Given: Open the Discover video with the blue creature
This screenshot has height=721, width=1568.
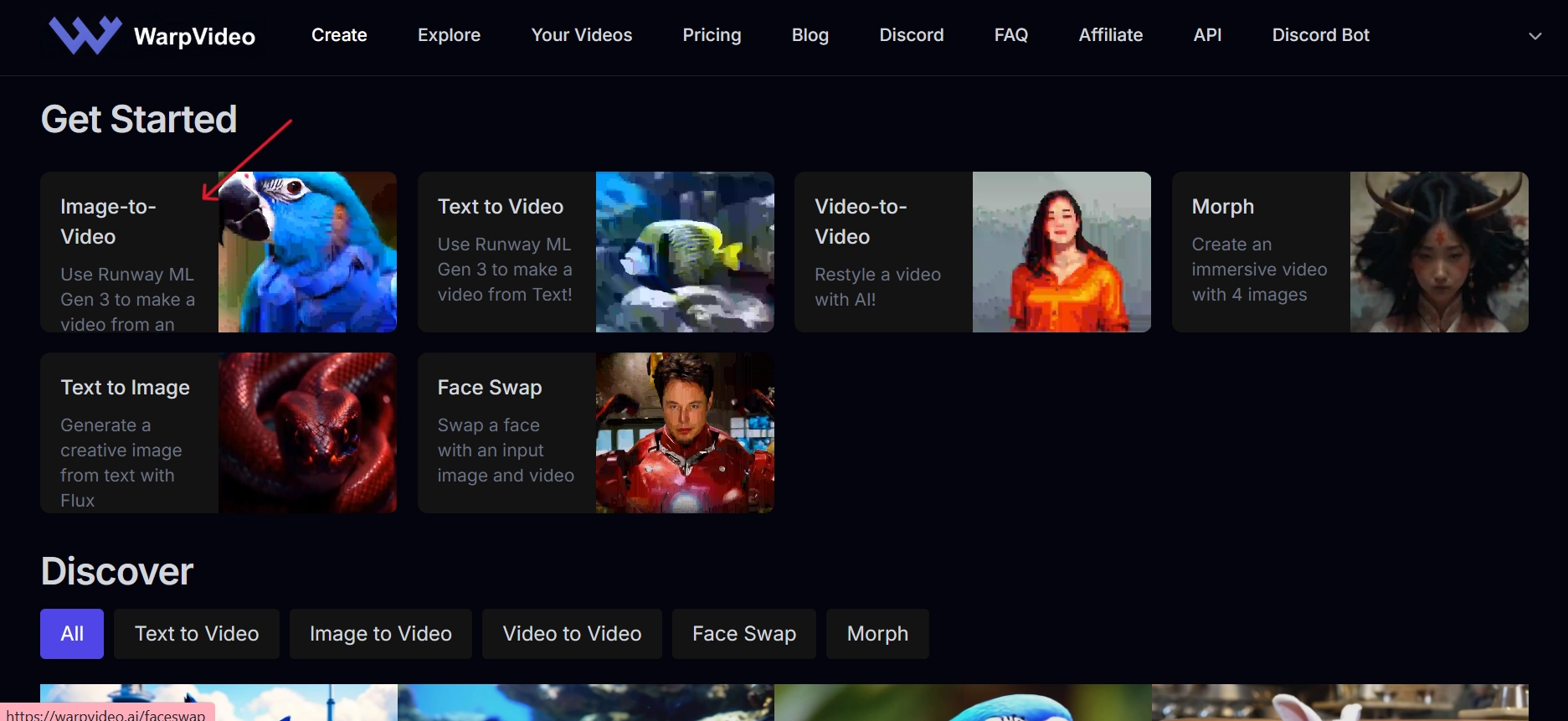Looking at the screenshot, I should (963, 703).
